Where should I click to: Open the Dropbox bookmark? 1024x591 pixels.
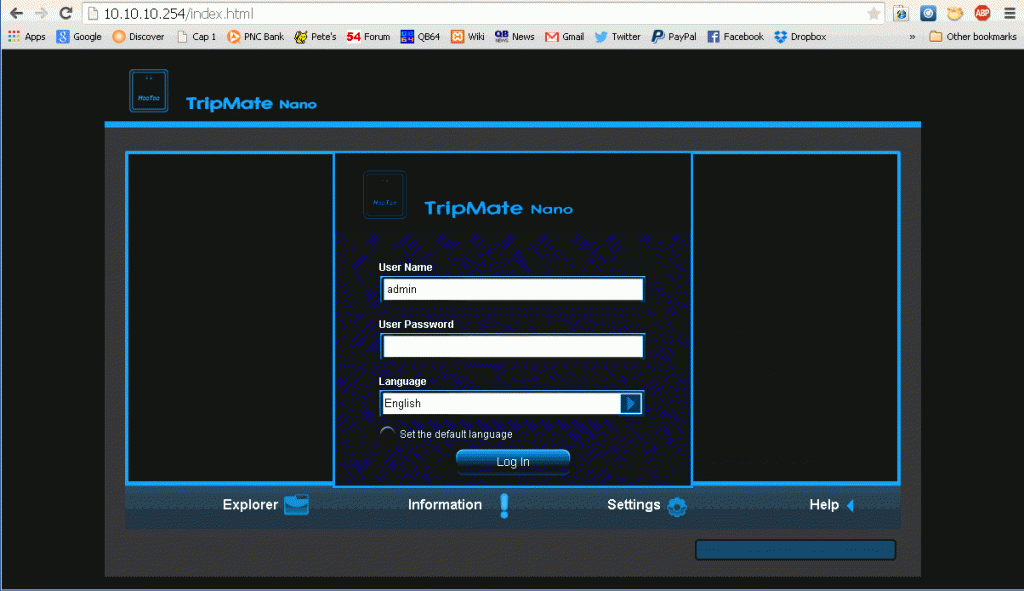[x=800, y=37]
